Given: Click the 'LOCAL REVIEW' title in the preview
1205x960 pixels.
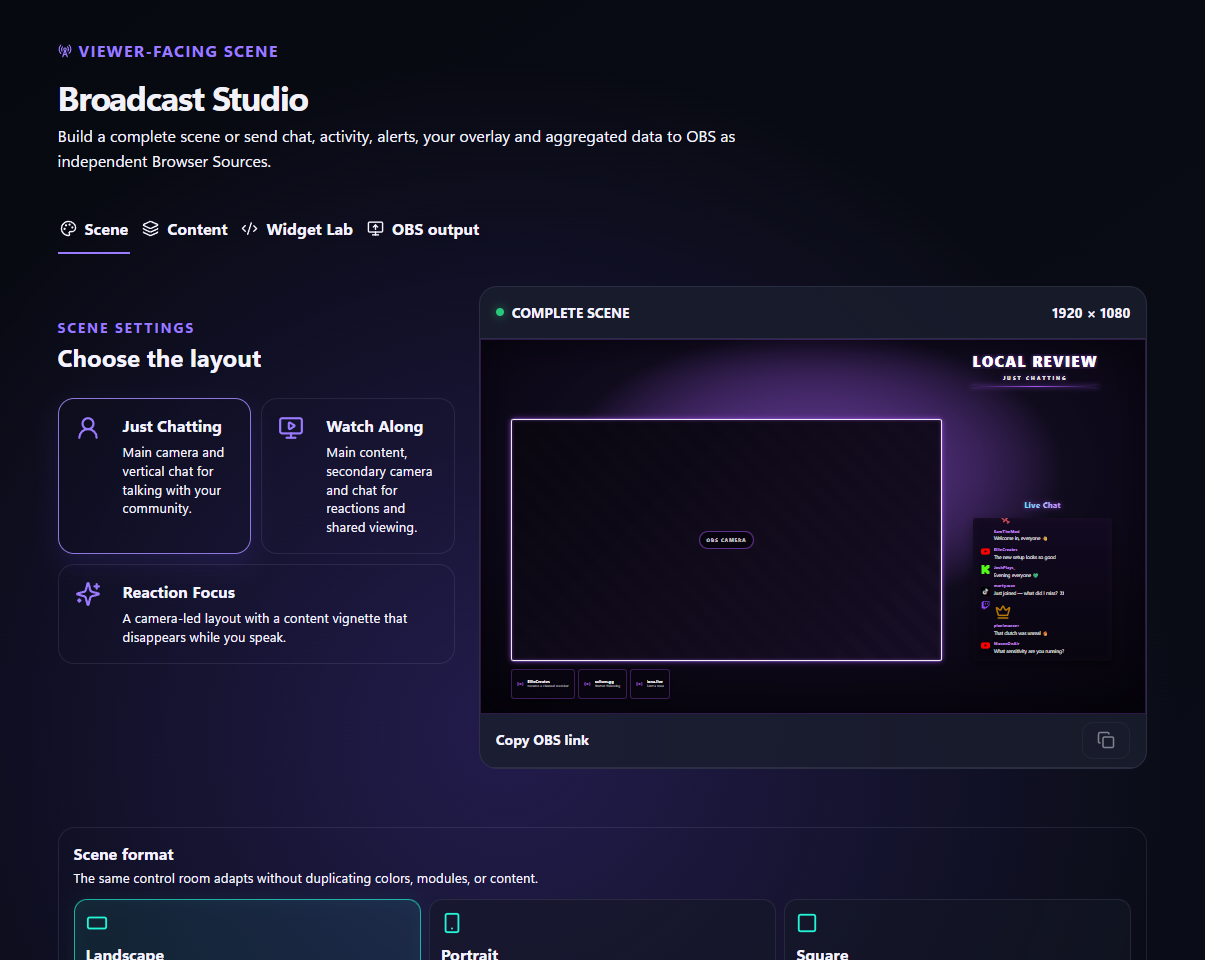Looking at the screenshot, I should tap(1034, 362).
